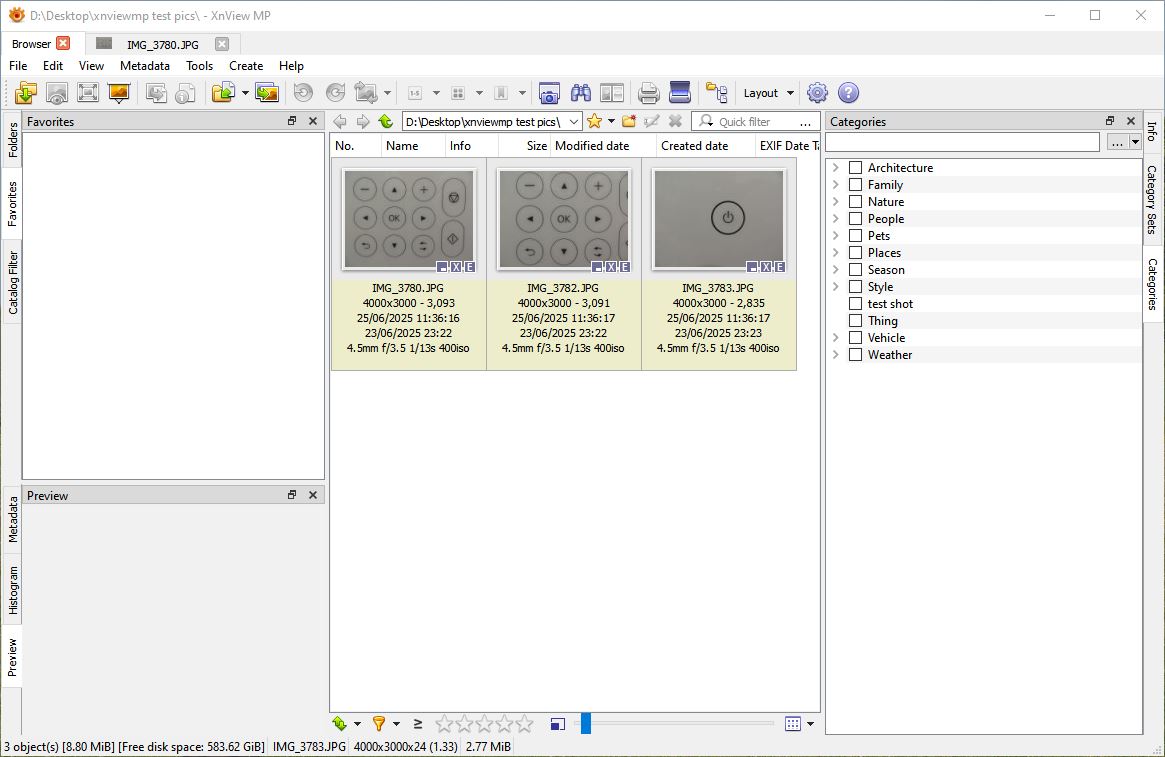The height and width of the screenshot is (757, 1165).
Task: Click the sort order green arrows icon
Action: coord(340,724)
